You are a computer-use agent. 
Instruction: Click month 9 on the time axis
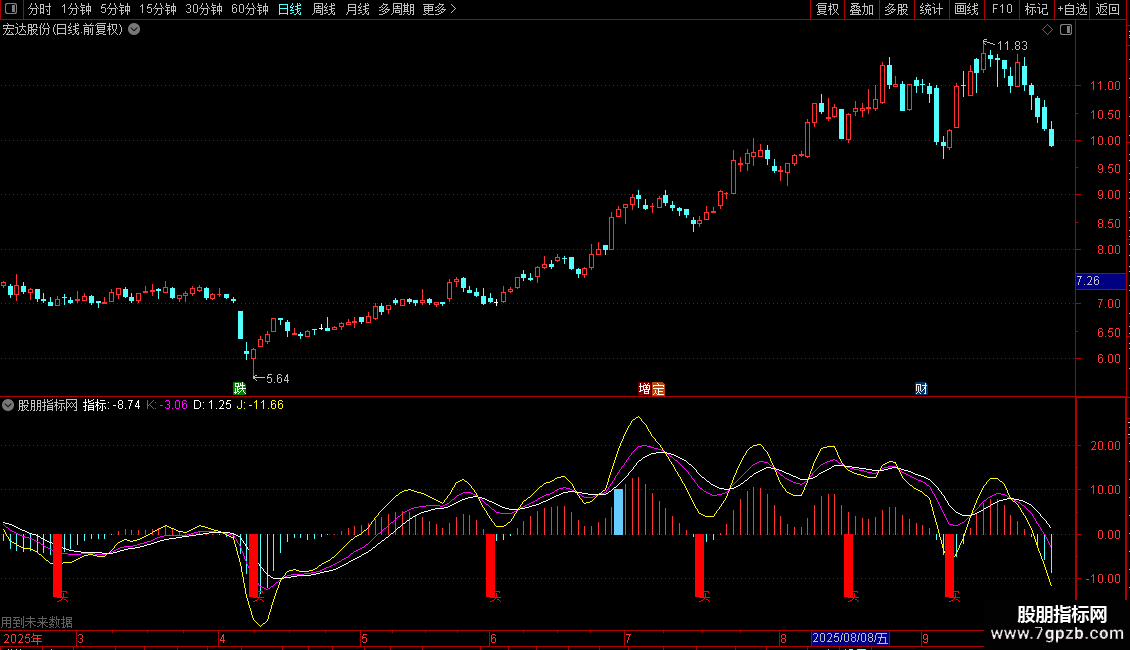pyautogui.click(x=925, y=638)
